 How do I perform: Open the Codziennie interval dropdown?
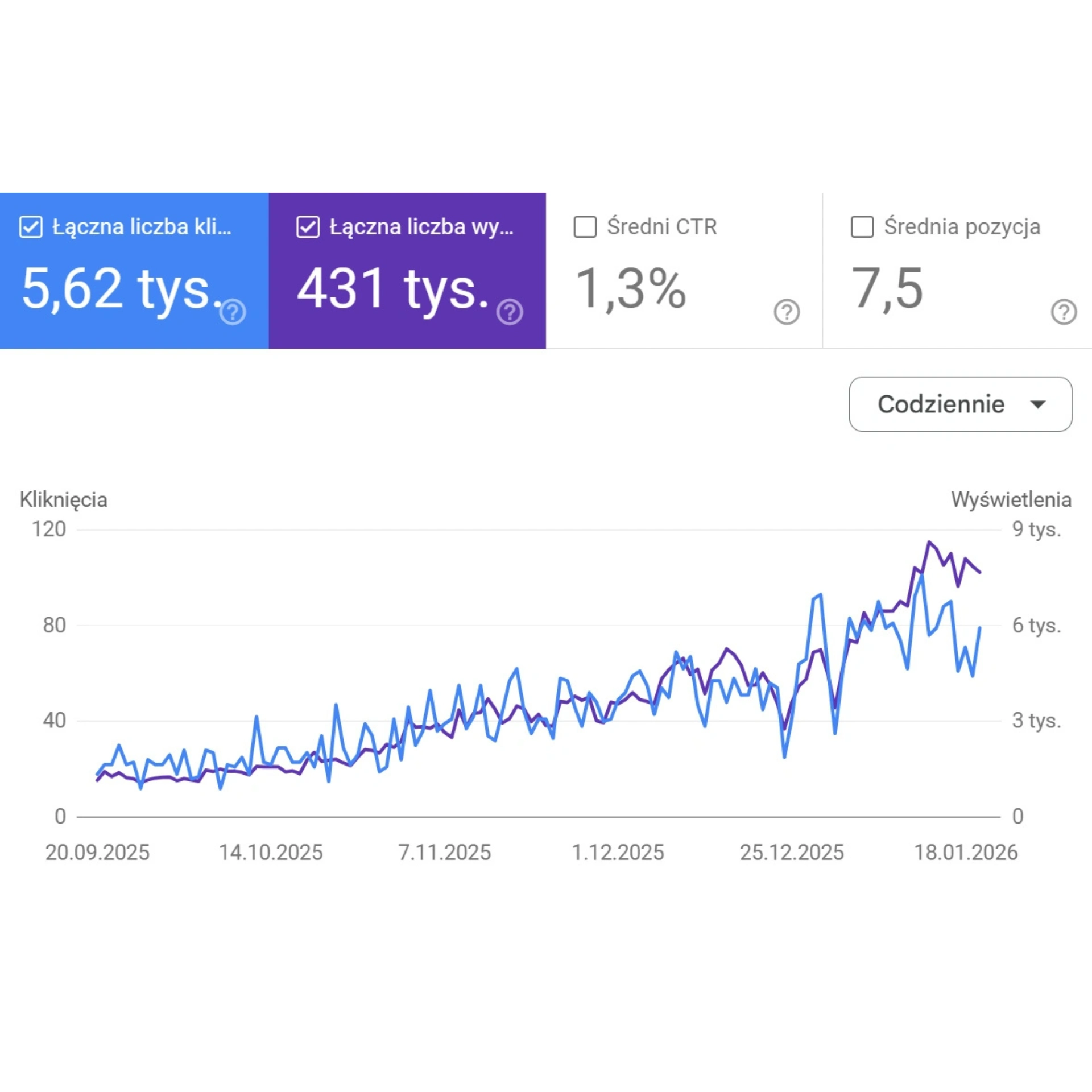coord(941,404)
